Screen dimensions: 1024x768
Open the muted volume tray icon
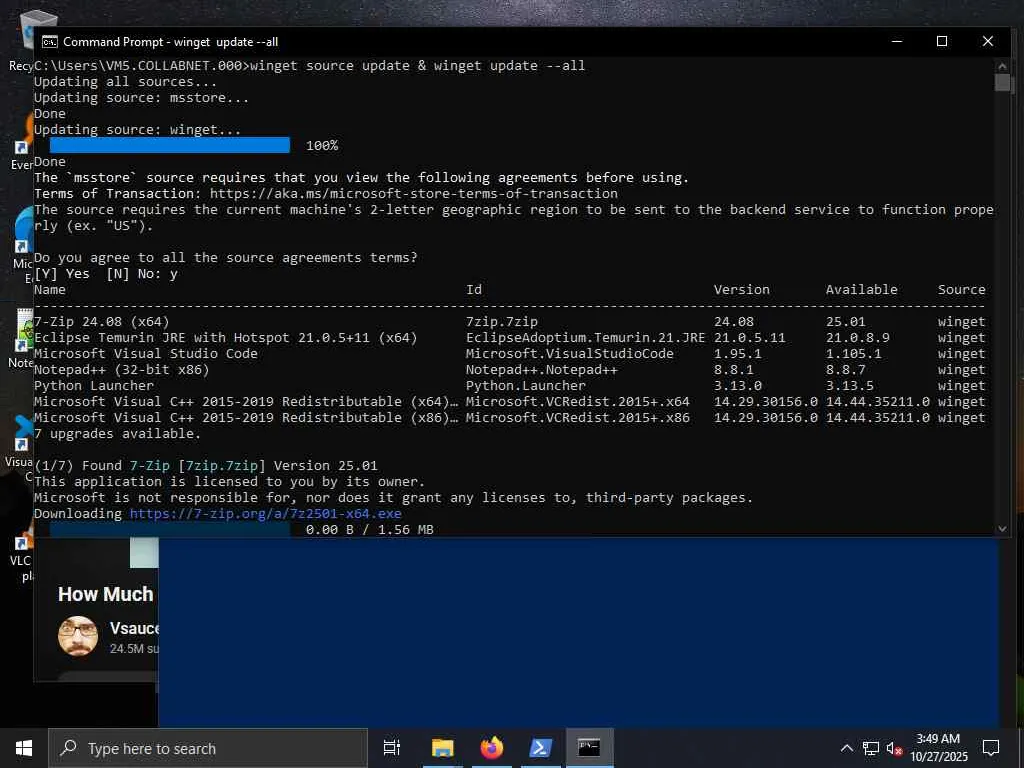tap(894, 748)
